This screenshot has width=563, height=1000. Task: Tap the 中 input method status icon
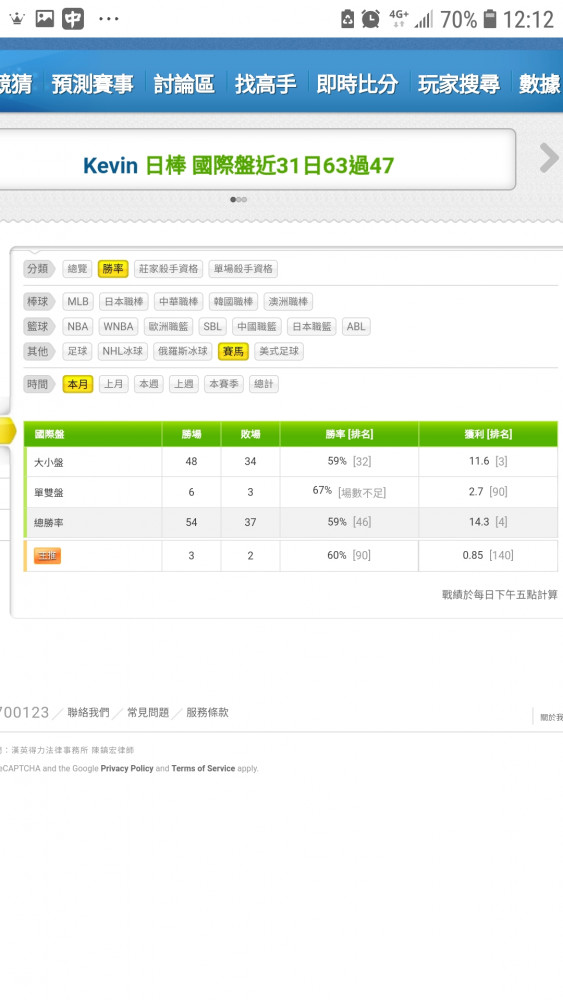click(x=73, y=19)
